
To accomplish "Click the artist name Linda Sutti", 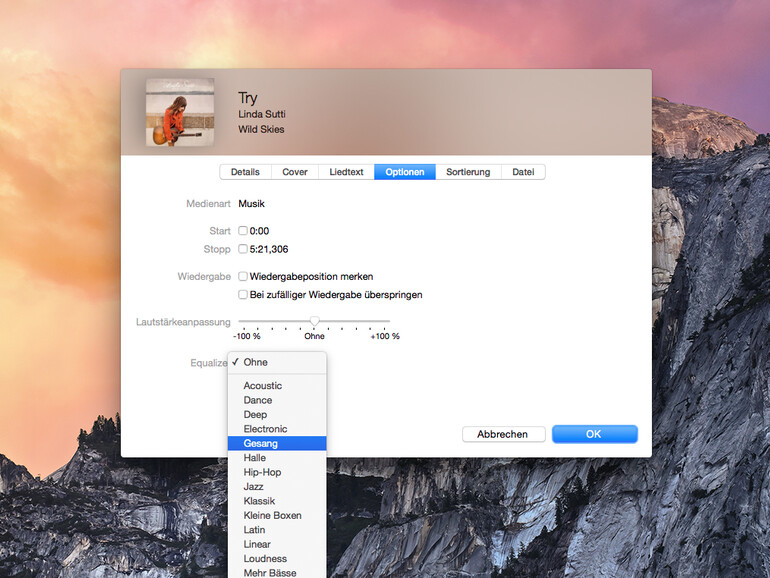I will click(262, 114).
